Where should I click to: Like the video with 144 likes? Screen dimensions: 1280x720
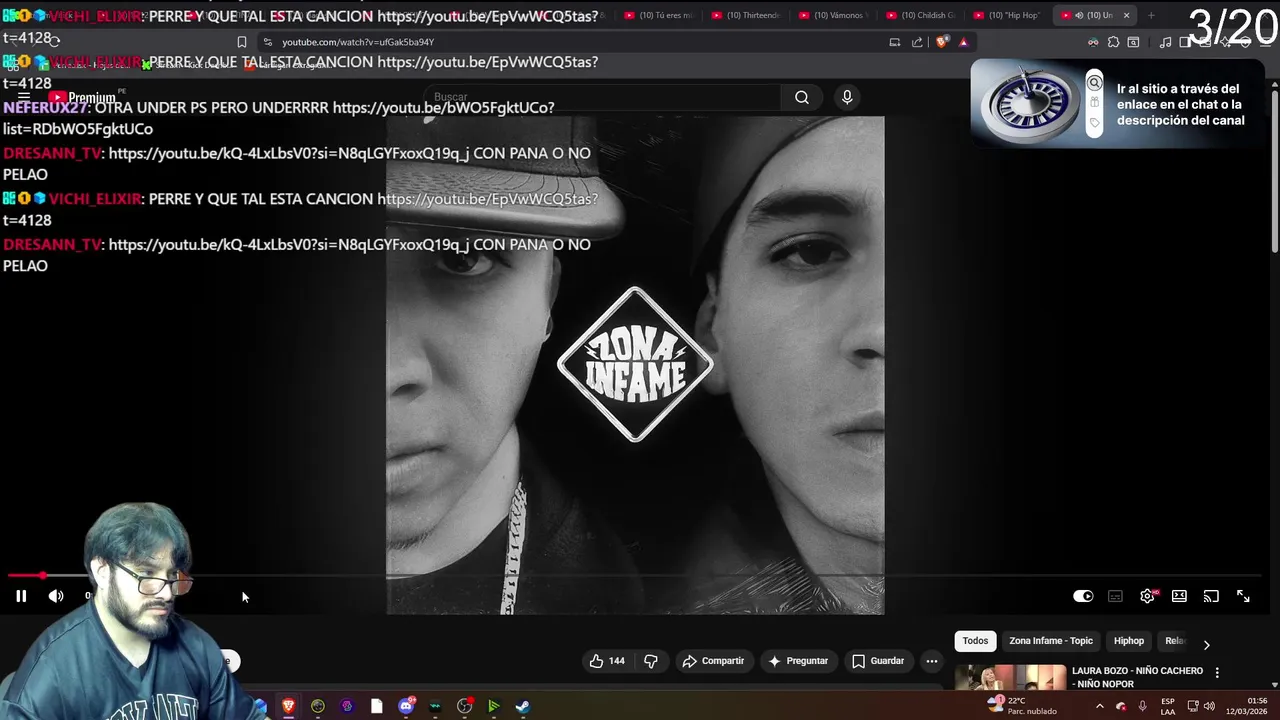coord(607,661)
